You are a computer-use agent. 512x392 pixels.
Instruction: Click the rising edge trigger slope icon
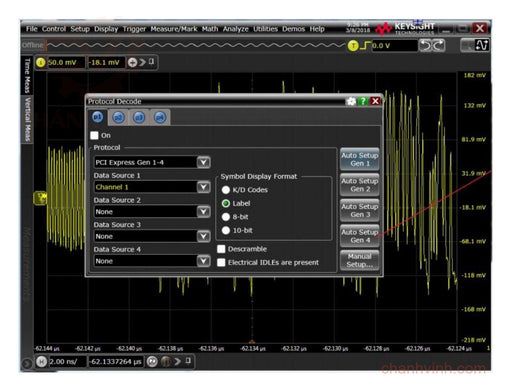click(365, 45)
